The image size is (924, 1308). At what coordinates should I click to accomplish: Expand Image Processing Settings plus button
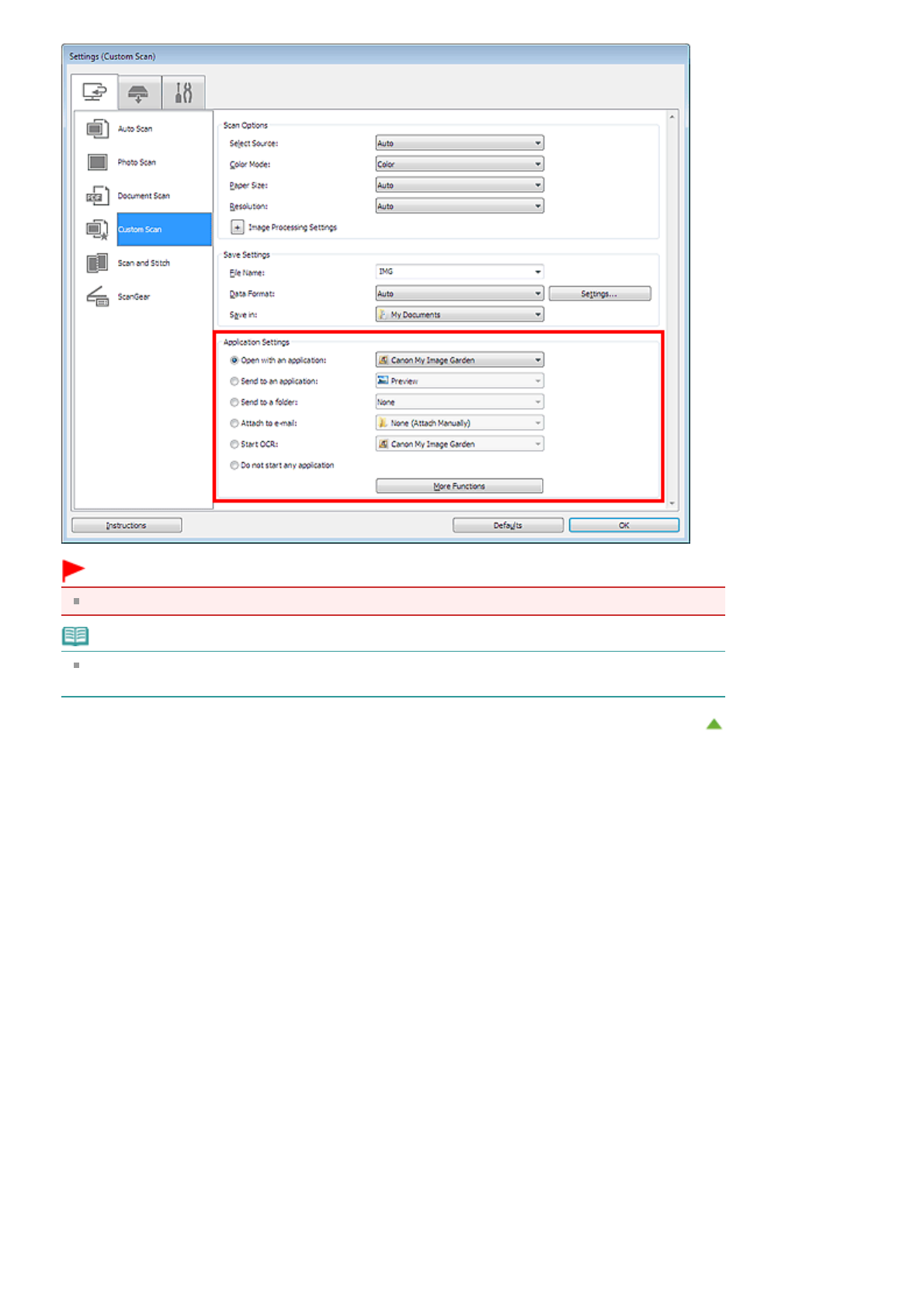pyautogui.click(x=238, y=228)
